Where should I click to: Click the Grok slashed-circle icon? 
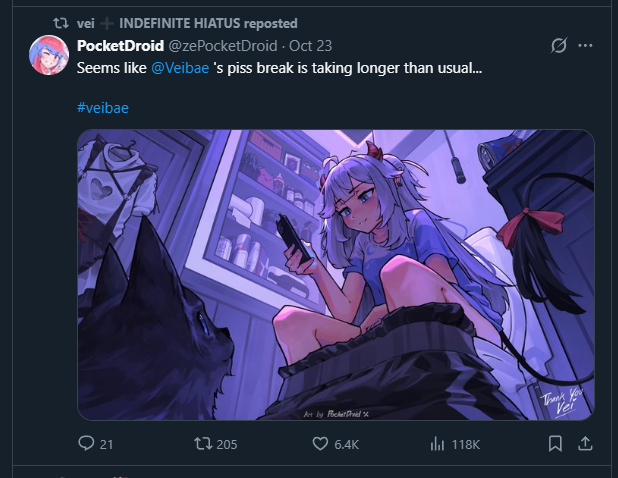click(559, 45)
